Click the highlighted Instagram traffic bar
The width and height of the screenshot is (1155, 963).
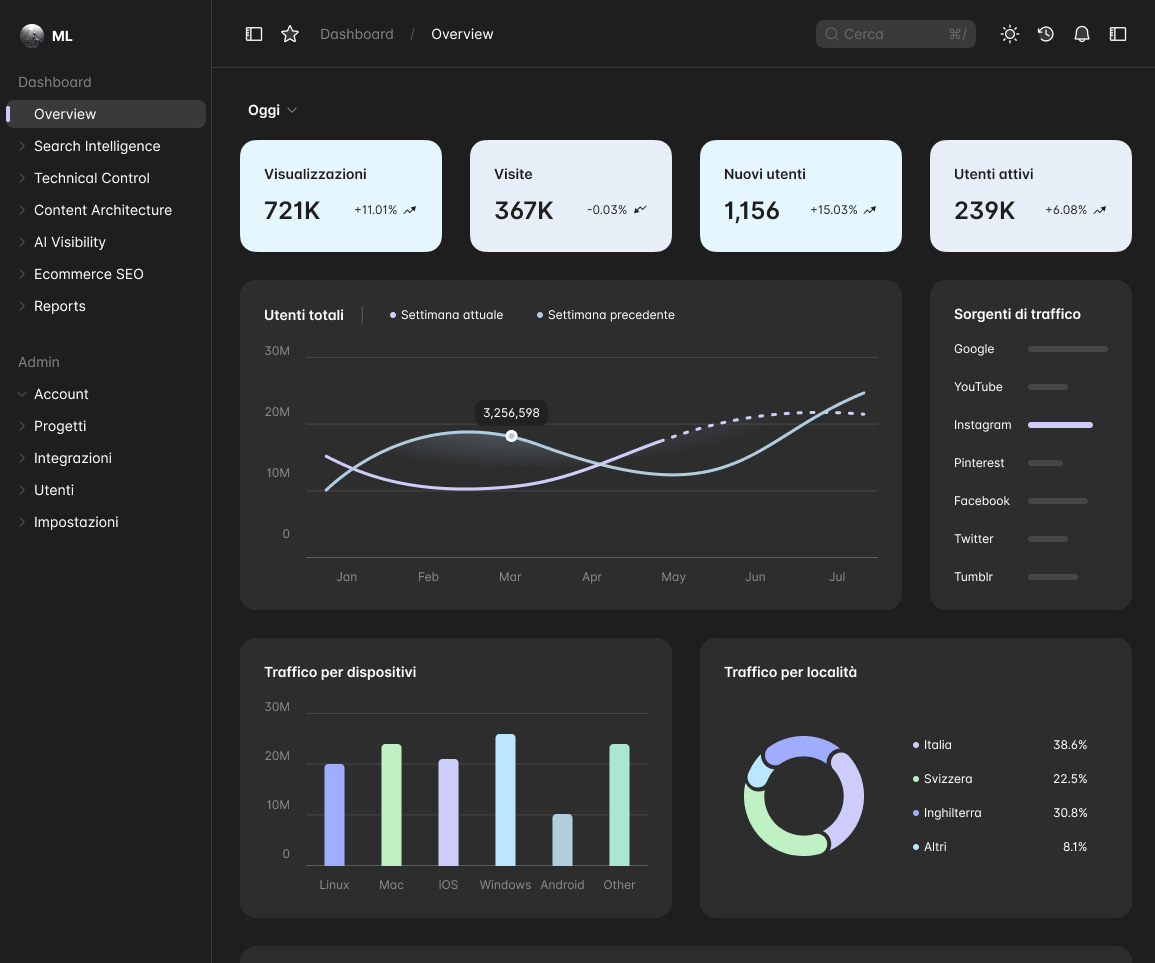pyautogui.click(x=1060, y=425)
